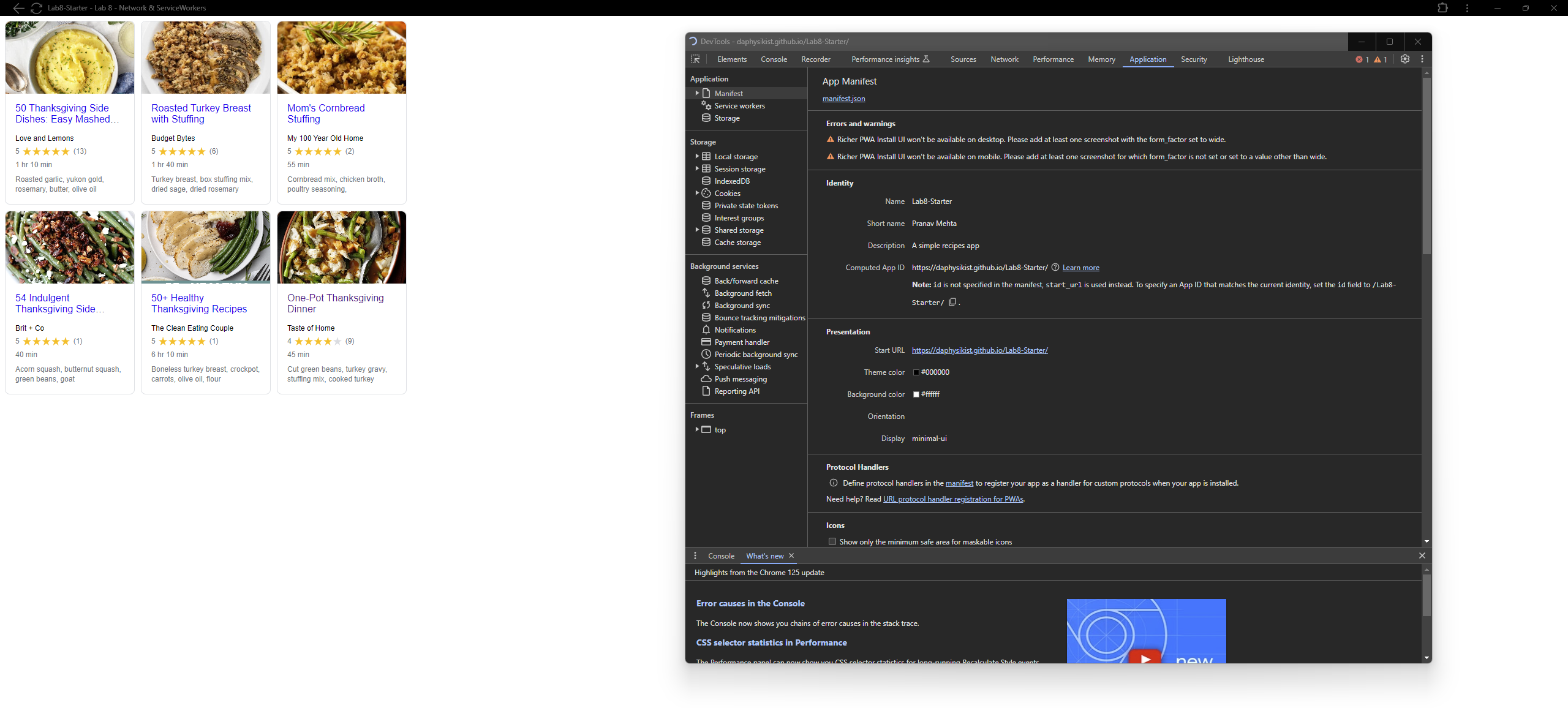Click the inspect element picker icon
The width and height of the screenshot is (1568, 708).
tap(695, 59)
